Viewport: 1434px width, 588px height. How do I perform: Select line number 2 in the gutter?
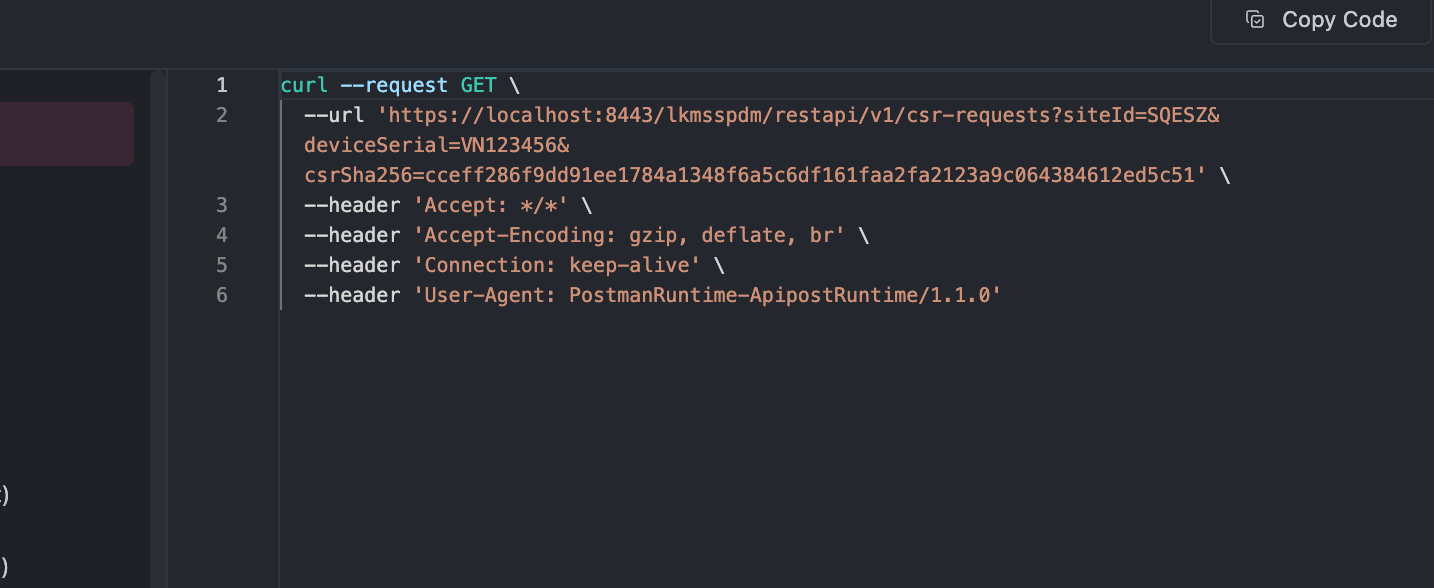tap(222, 115)
